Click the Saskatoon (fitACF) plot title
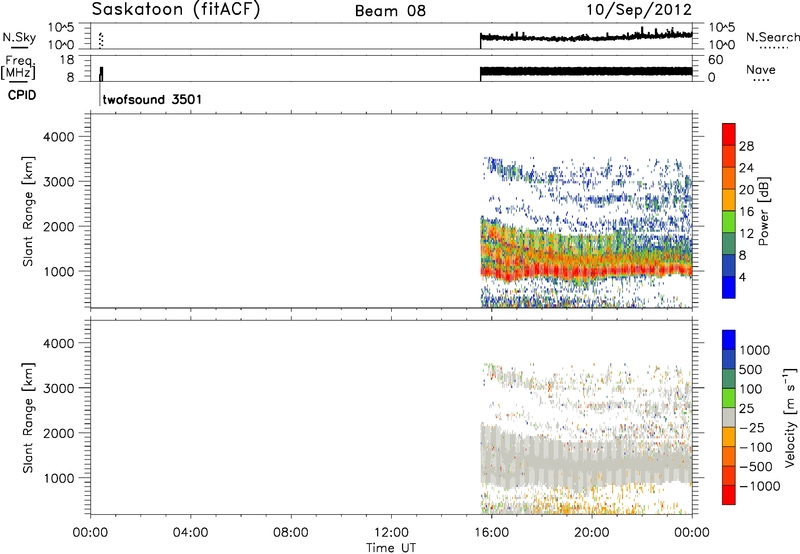Viewport: 800px width, 554px height. 176,9
